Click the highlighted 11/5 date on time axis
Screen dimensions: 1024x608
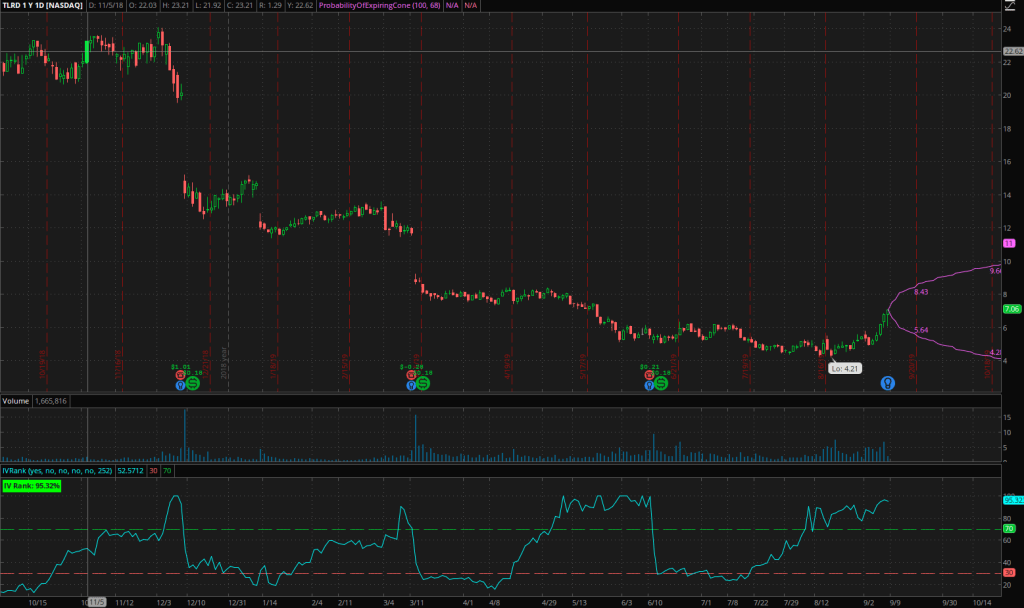[x=96, y=602]
